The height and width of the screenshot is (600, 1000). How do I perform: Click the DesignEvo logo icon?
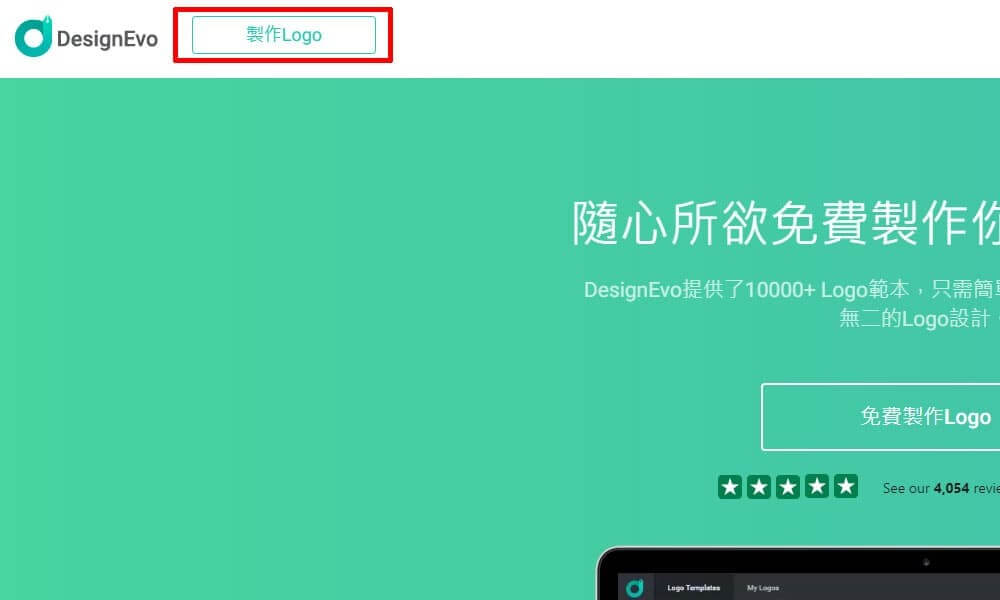pyautogui.click(x=33, y=36)
